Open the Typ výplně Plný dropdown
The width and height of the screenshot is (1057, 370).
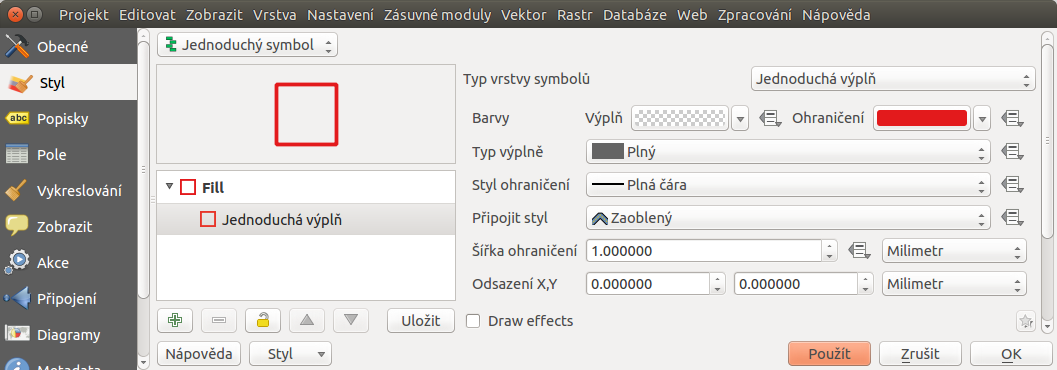coord(788,152)
